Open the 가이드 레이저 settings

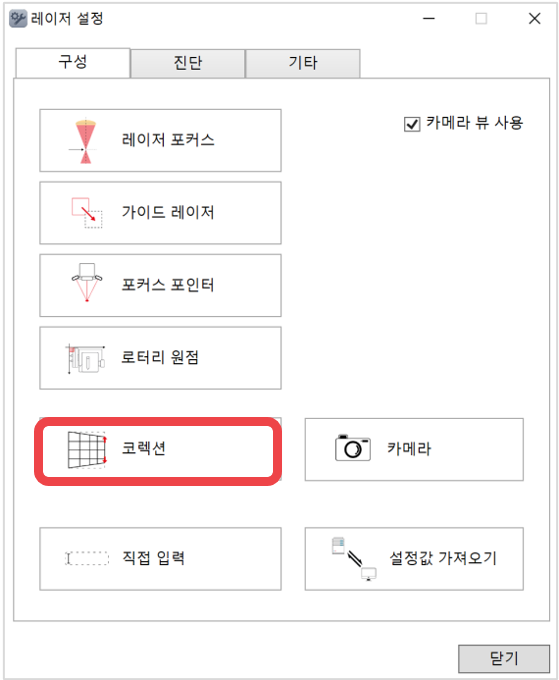(x=160, y=213)
